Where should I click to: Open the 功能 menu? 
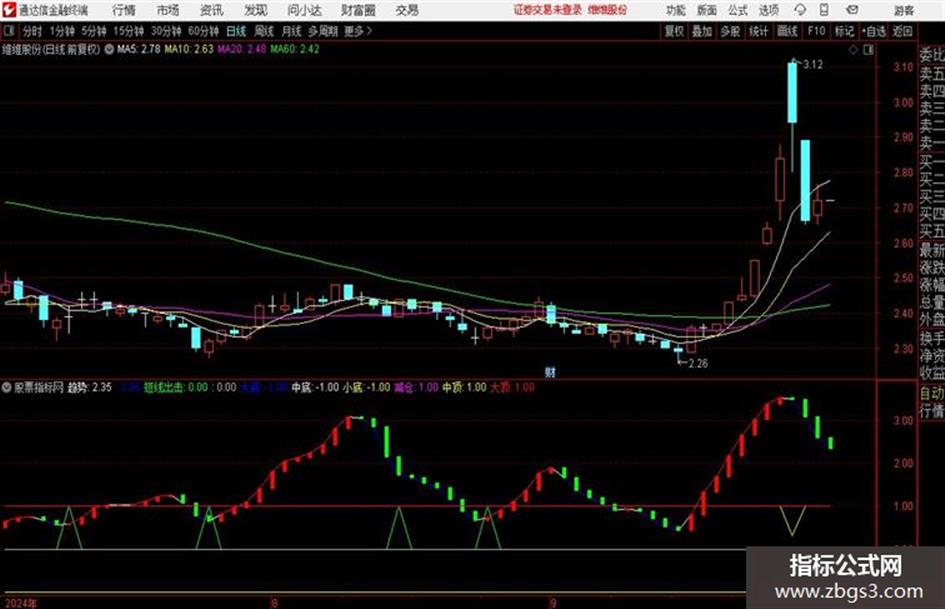[x=676, y=10]
